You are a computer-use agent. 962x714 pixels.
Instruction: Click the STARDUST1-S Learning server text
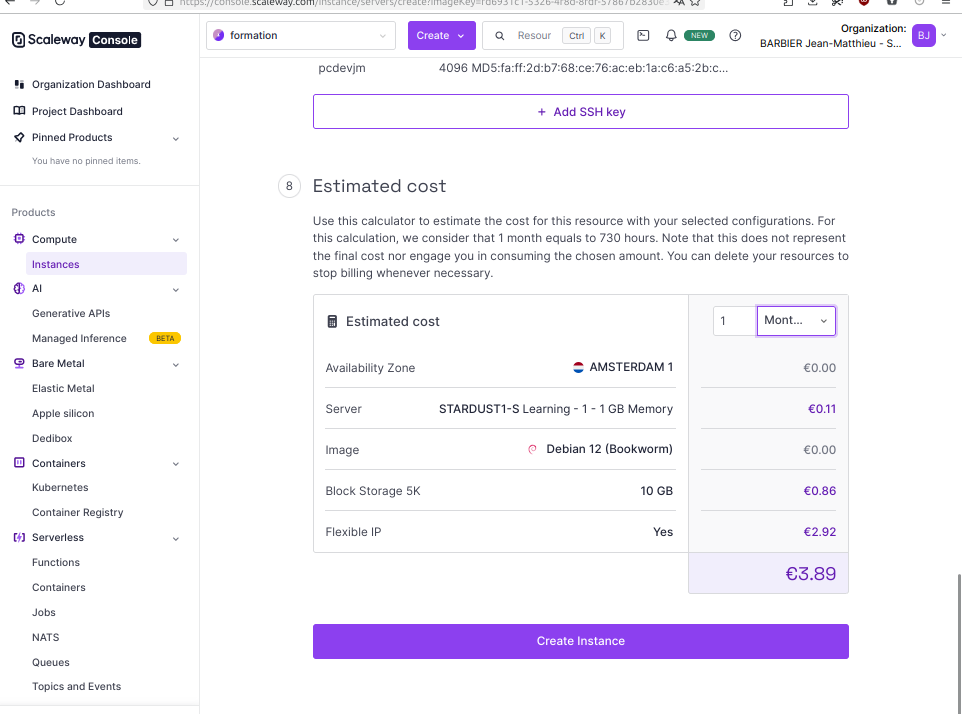click(556, 409)
